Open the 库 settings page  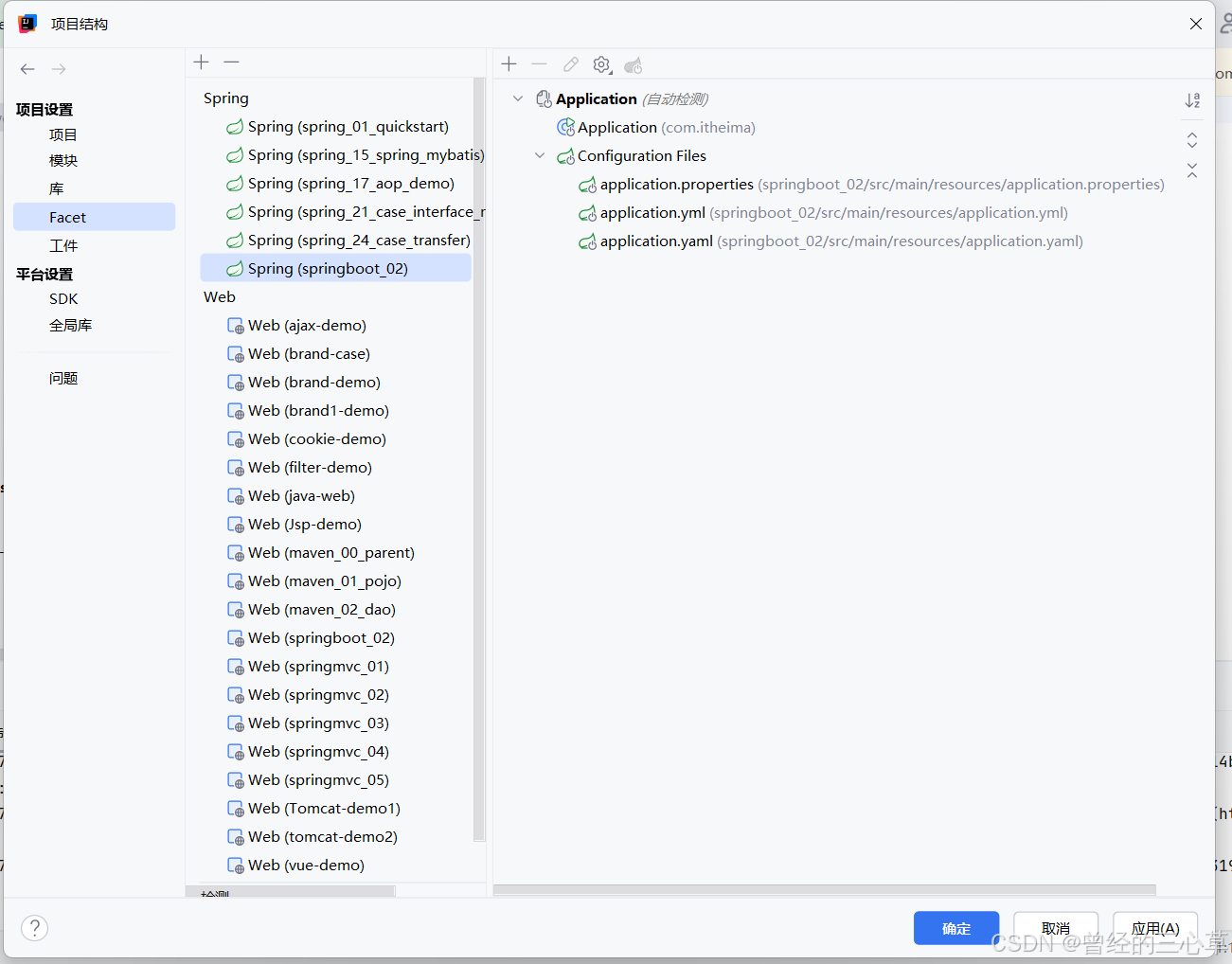57,189
